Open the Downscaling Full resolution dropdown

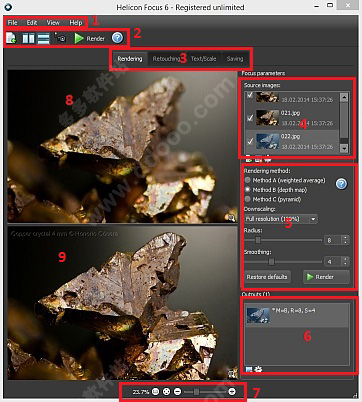pos(281,219)
